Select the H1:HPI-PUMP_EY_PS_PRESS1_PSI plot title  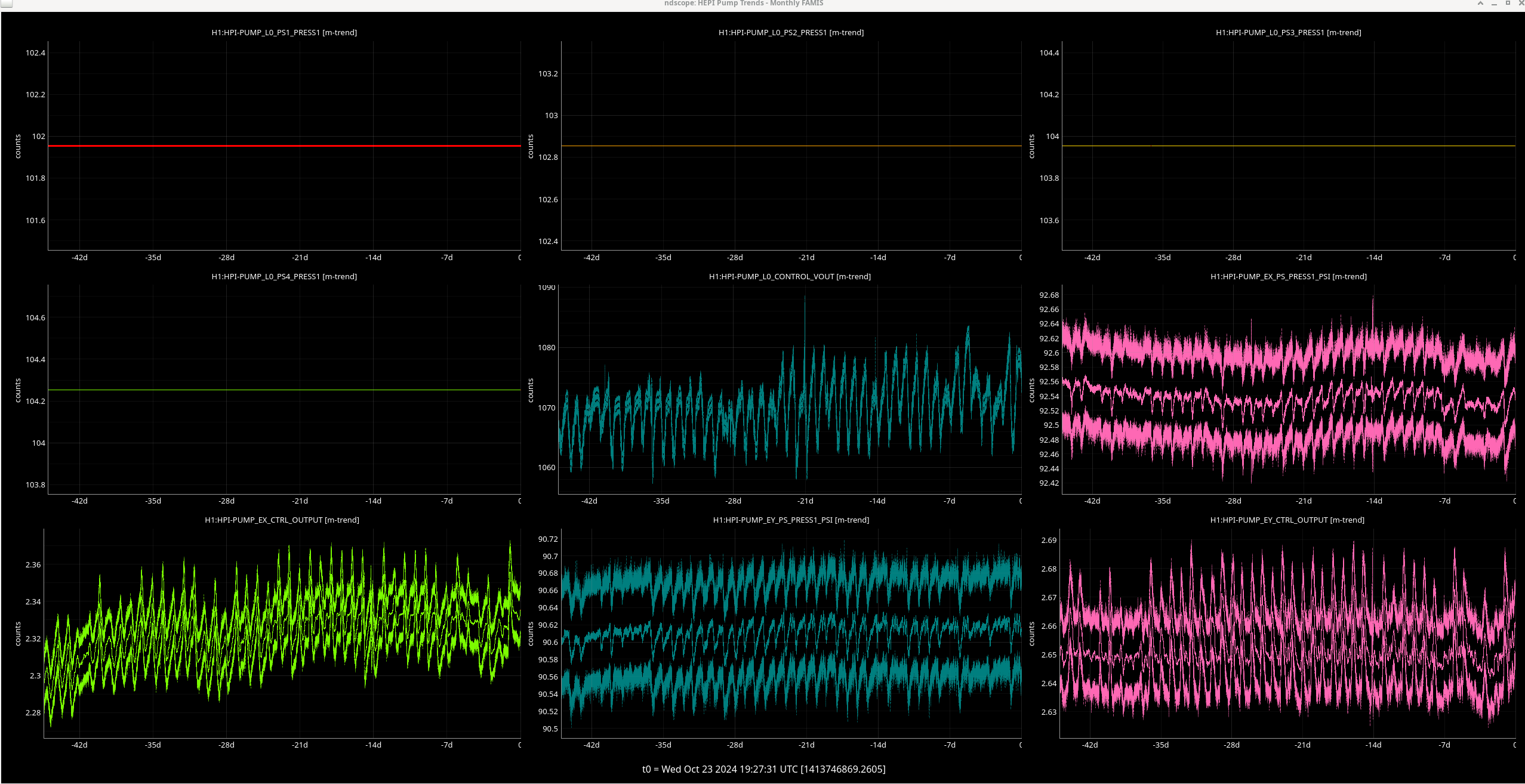tap(791, 520)
